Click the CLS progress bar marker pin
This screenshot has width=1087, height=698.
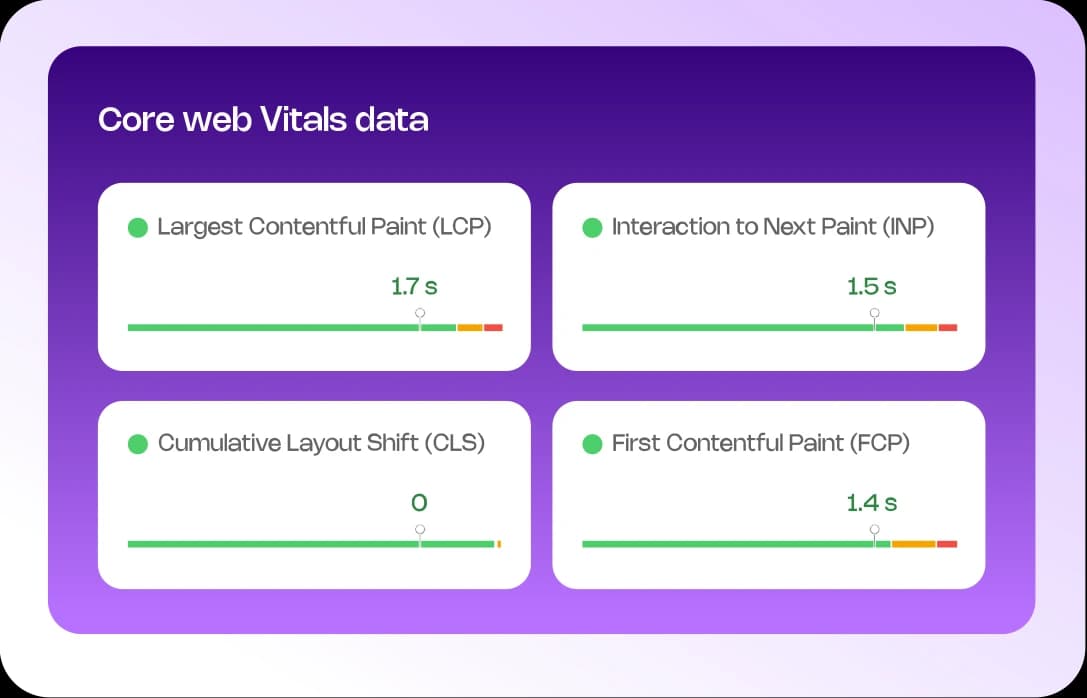(x=420, y=530)
